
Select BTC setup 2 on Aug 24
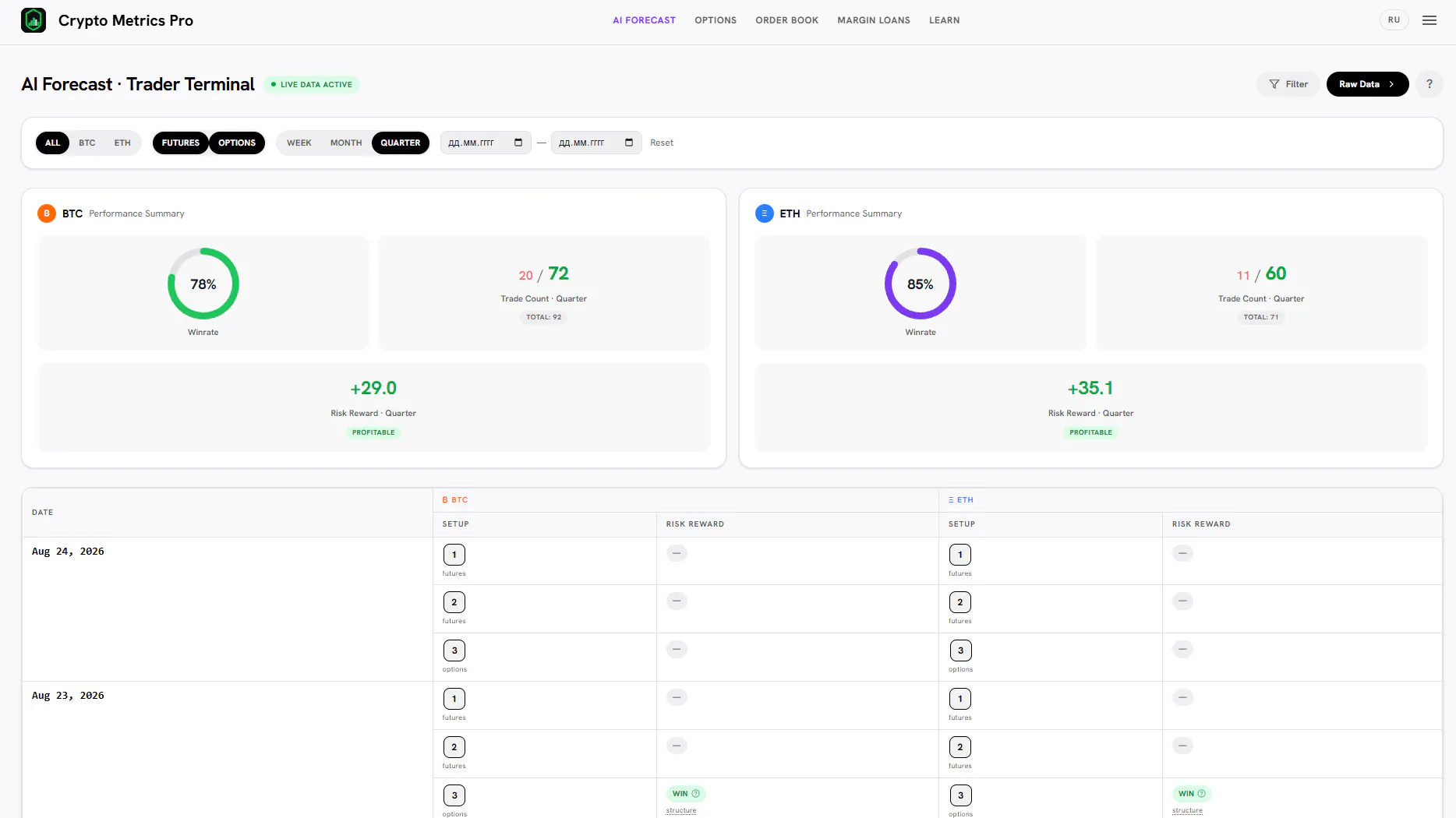454,602
